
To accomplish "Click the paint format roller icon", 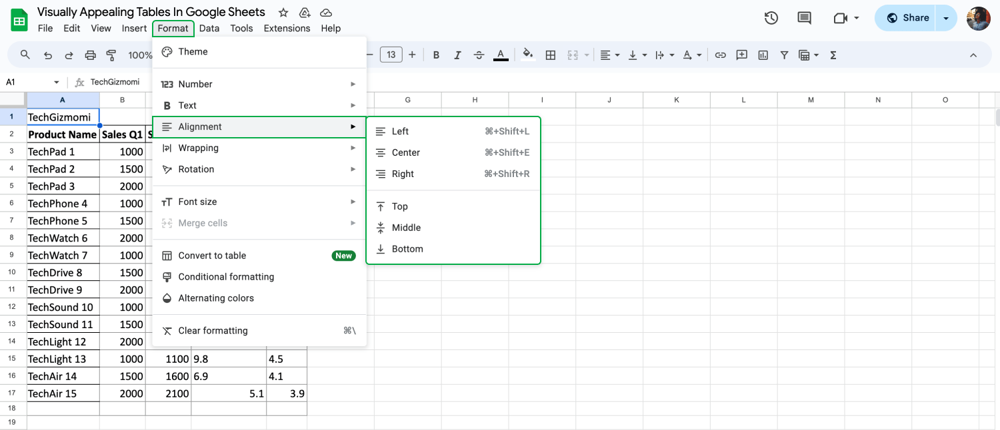I will (x=111, y=55).
